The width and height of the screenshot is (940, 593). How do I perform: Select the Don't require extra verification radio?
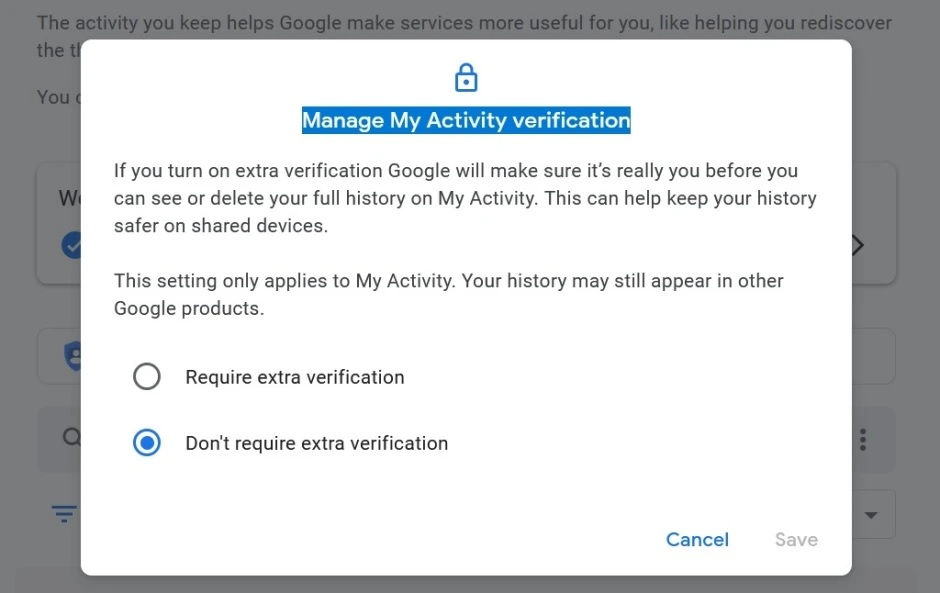click(x=147, y=443)
